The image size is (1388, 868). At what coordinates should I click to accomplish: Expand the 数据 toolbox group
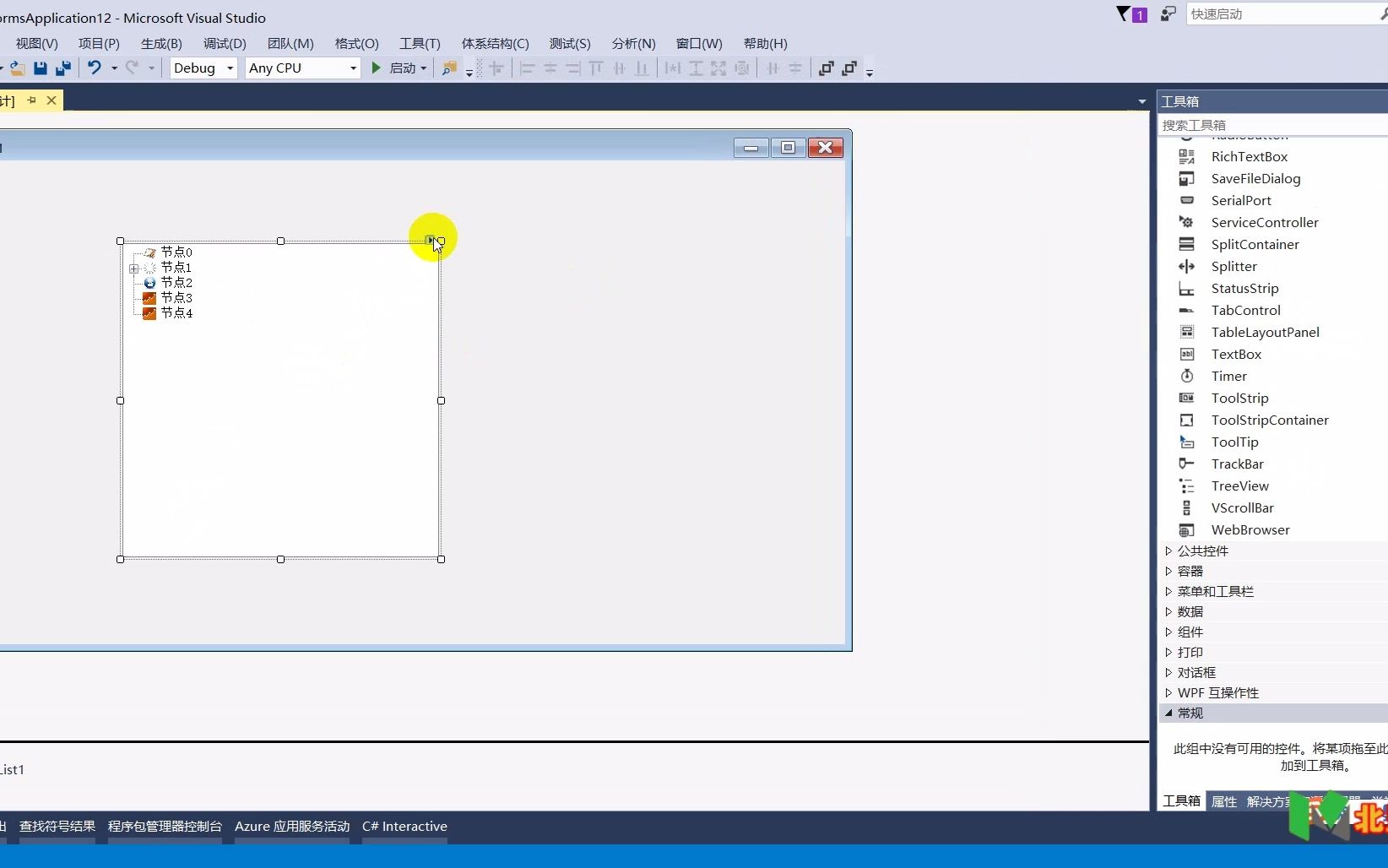tap(1168, 611)
